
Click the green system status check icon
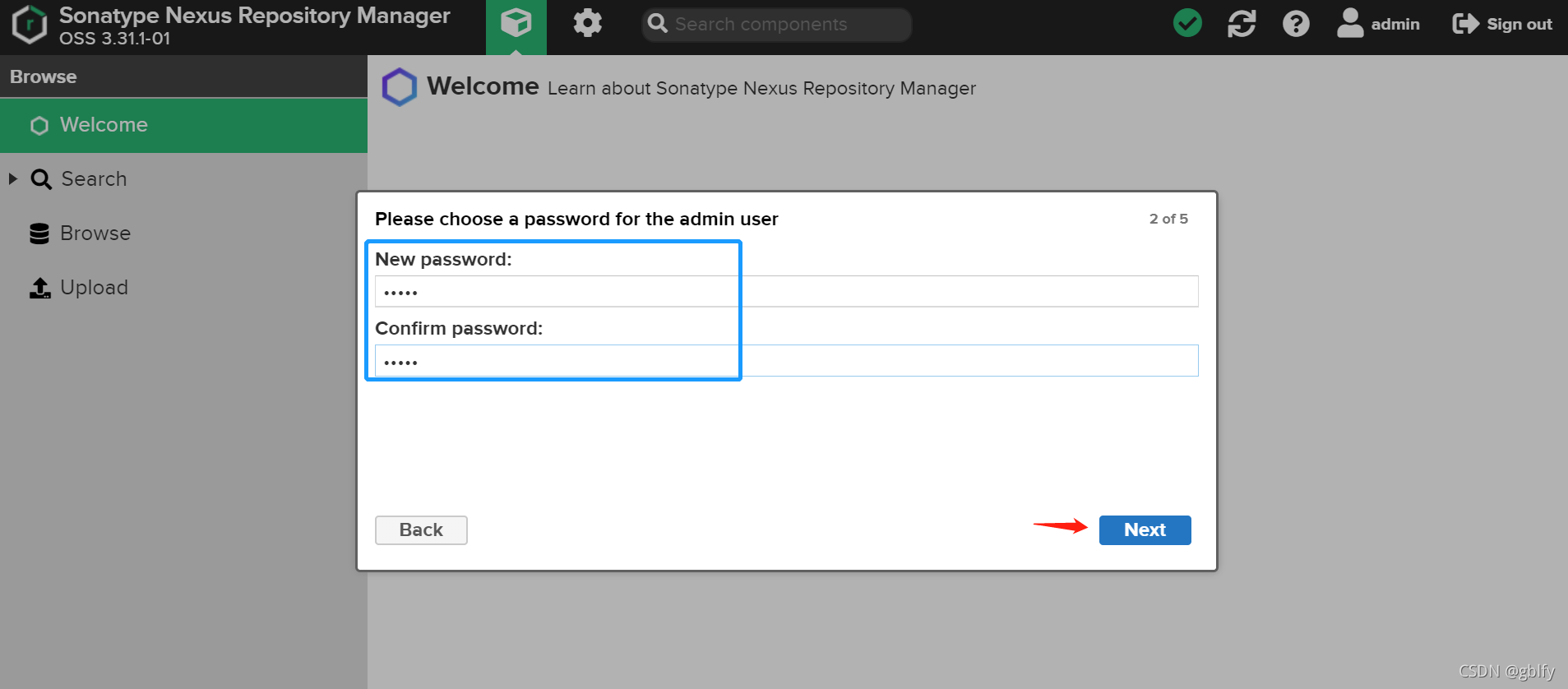coord(1187,24)
